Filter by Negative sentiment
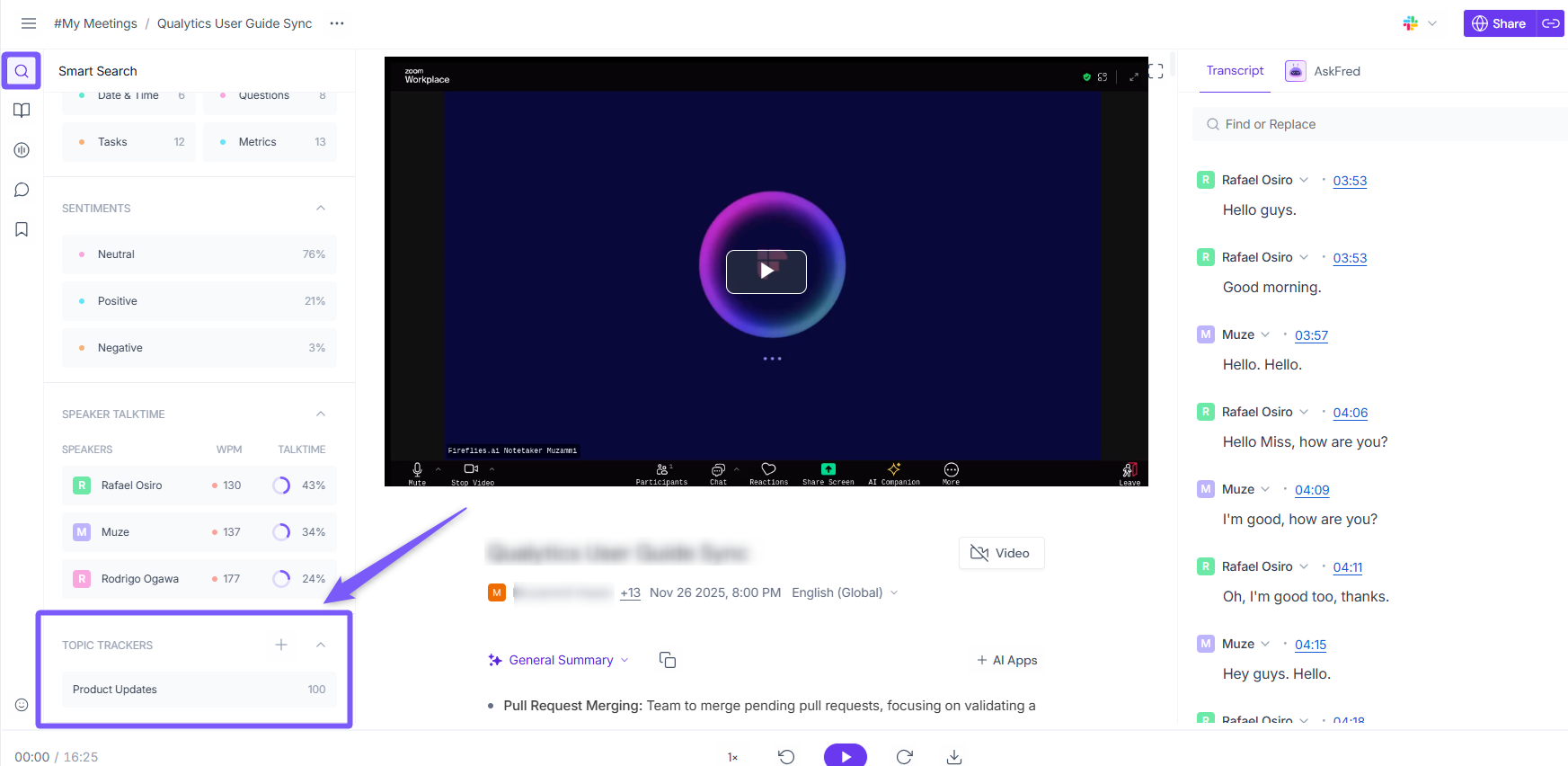The width and height of the screenshot is (1568, 766). 199,348
